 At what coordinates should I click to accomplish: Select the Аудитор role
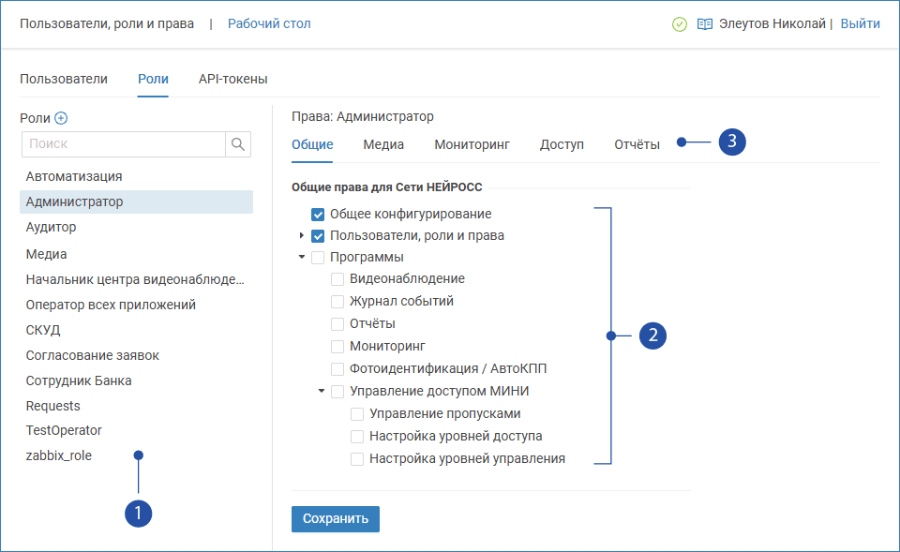[136, 227]
